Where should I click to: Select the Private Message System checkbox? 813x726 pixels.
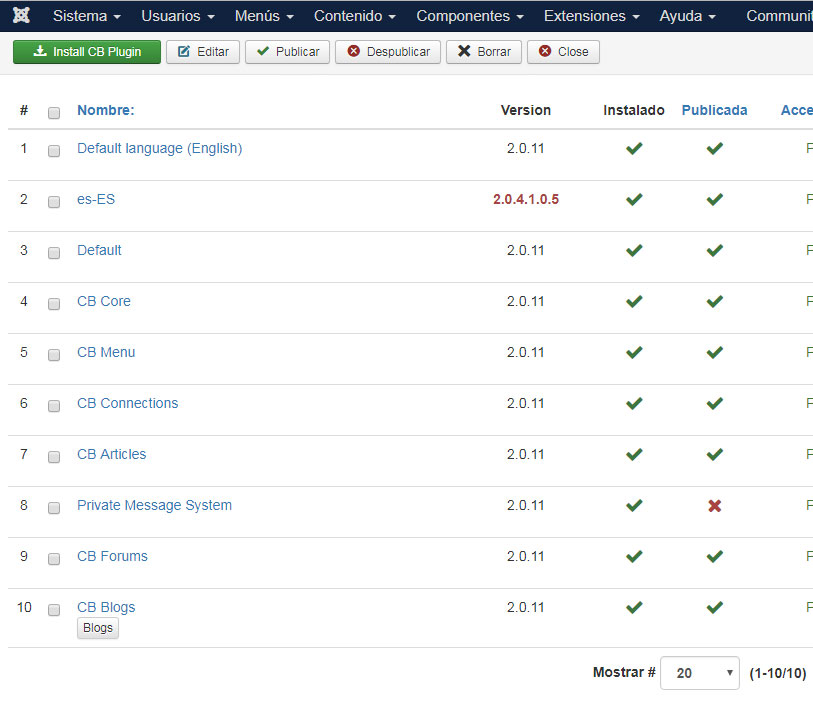click(54, 508)
